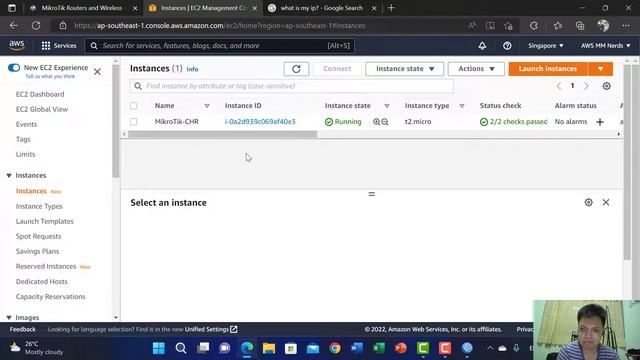Select all instances header checkbox
Viewport: 640px width, 360px height.
133,106
